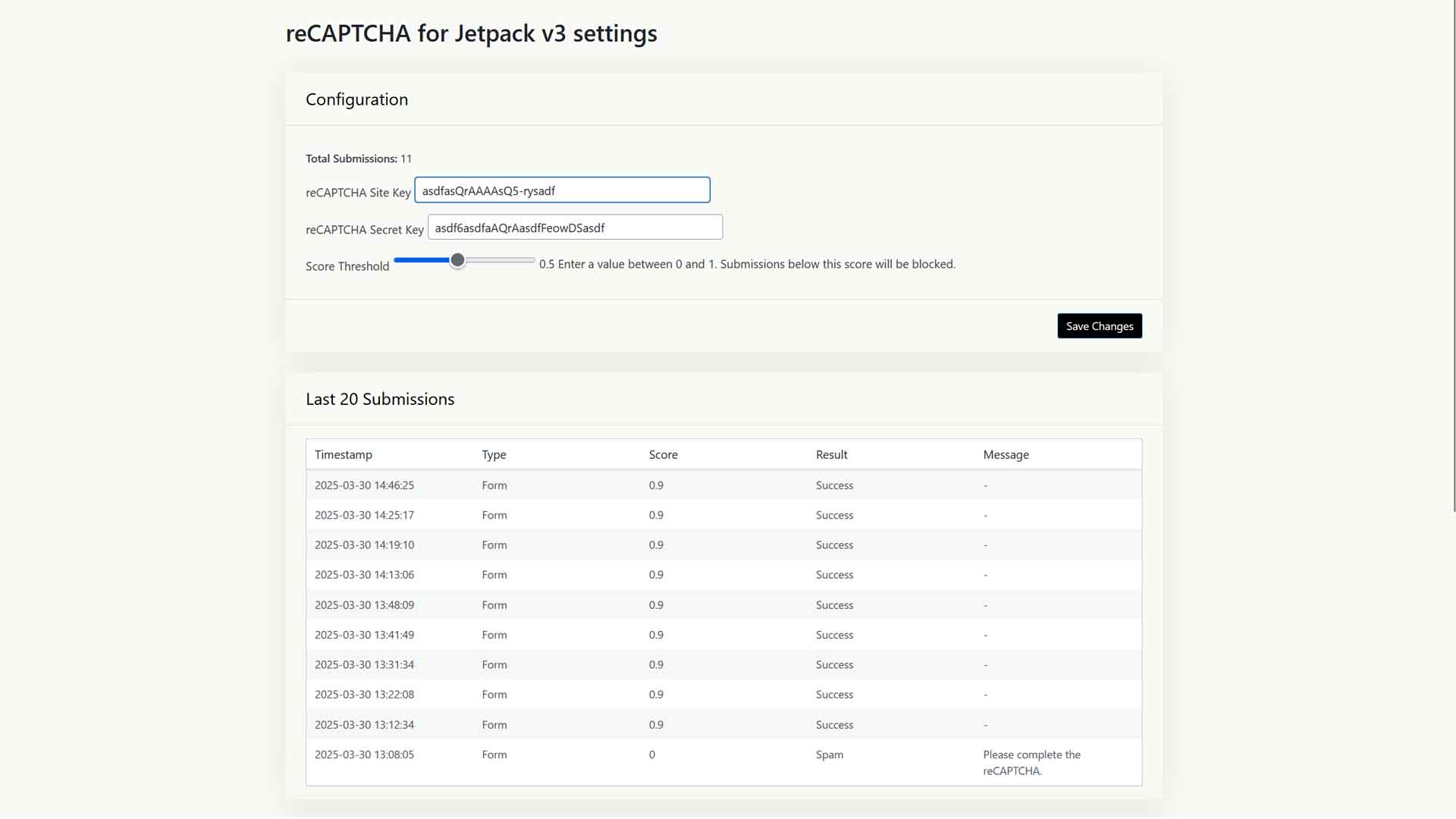This screenshot has height=819, width=1456.
Task: Click score 0.9 in the 13:41:49 row
Action: [x=656, y=635]
